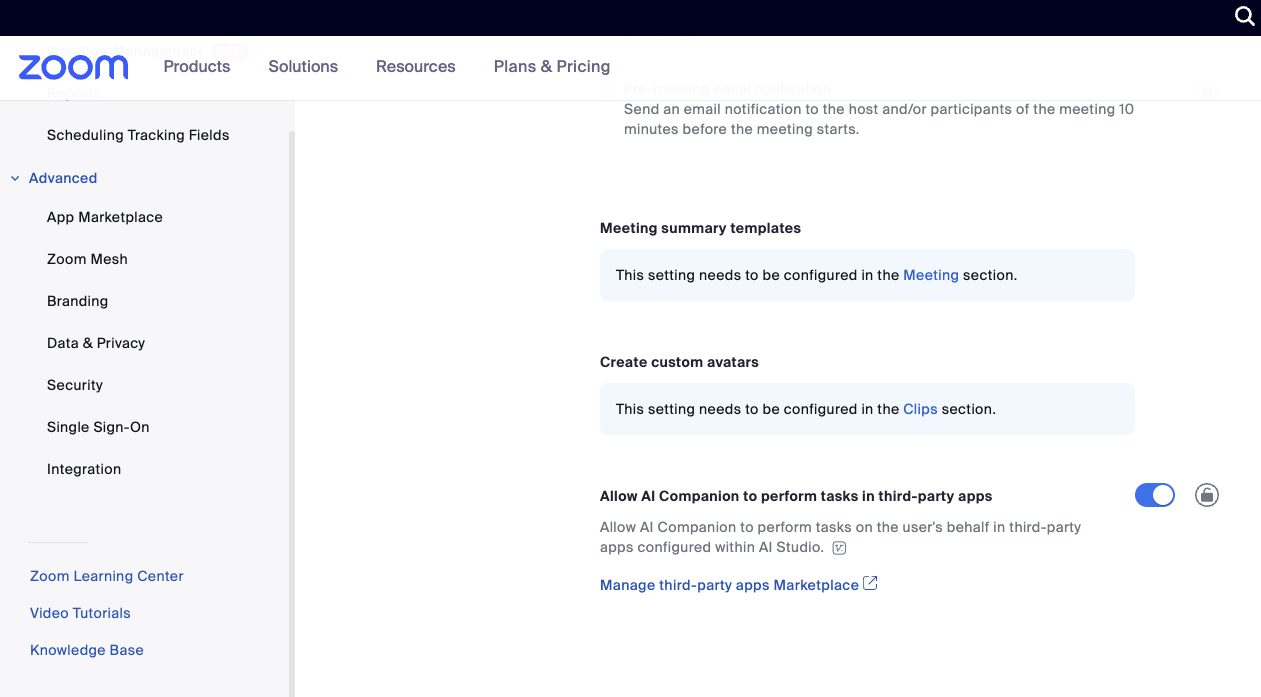Disable AI Companion third-party apps toggle
The image size is (1261, 697).
click(1154, 495)
